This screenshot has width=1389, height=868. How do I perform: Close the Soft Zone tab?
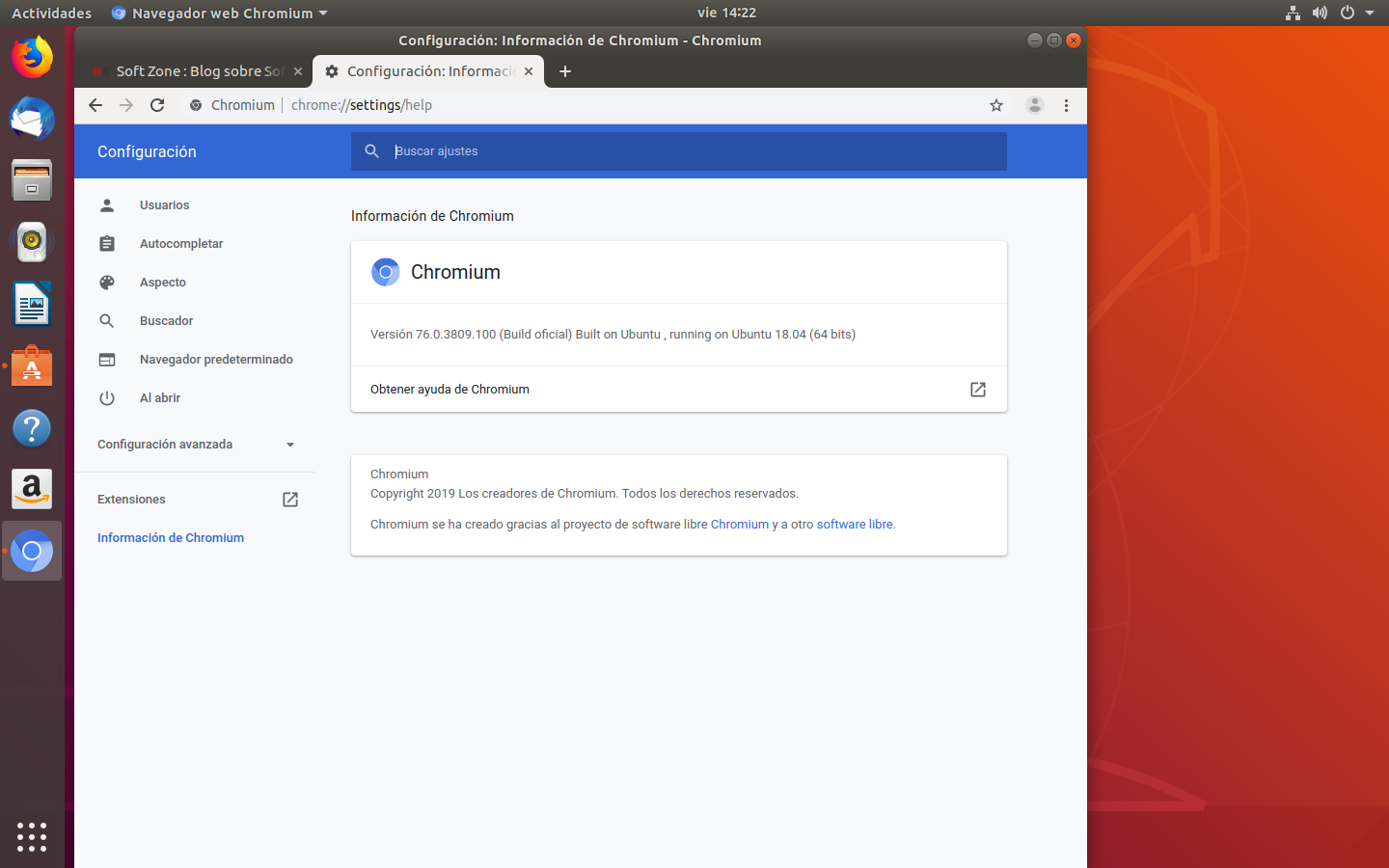point(298,71)
